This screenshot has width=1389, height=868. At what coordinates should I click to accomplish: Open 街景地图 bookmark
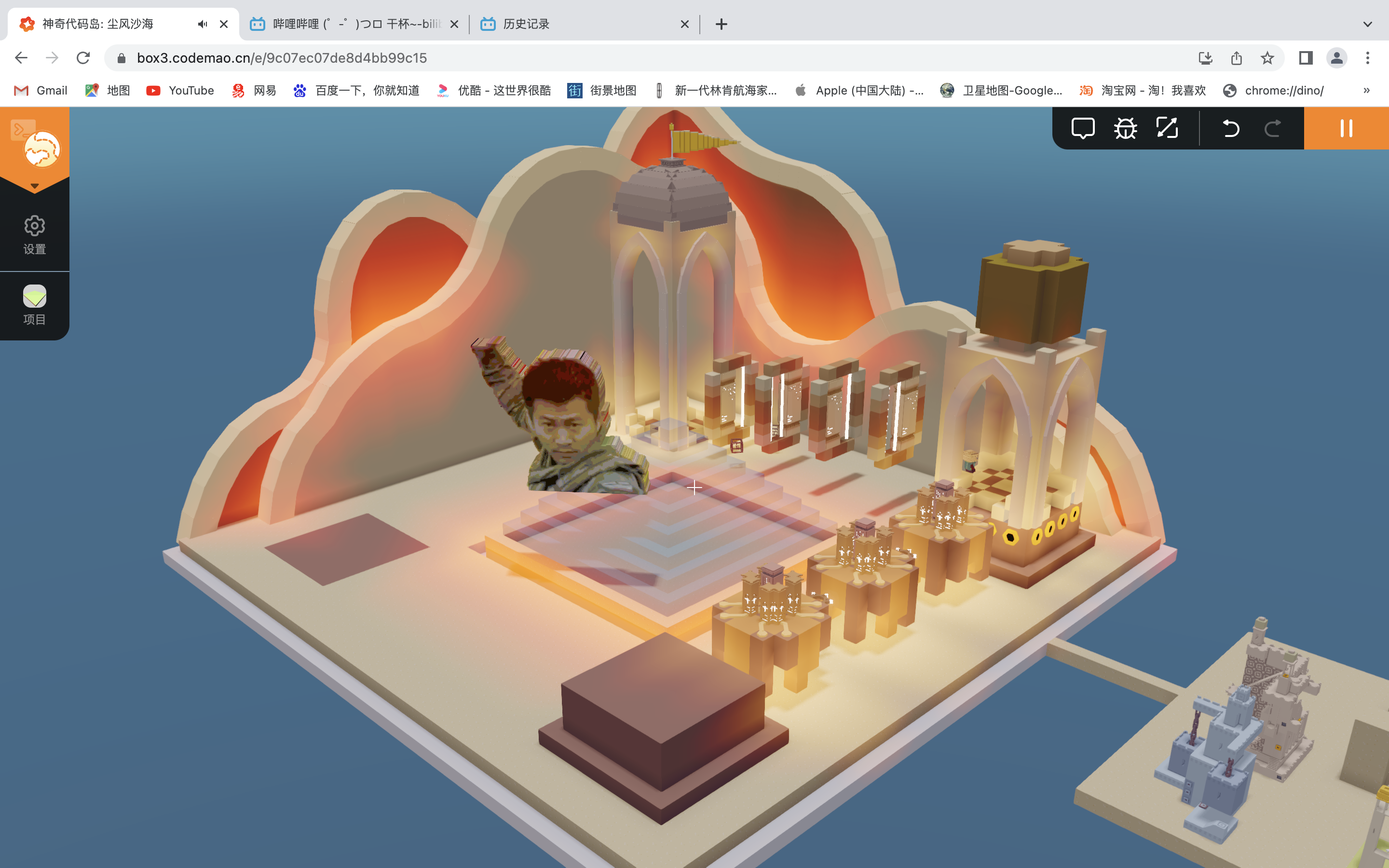[x=602, y=90]
